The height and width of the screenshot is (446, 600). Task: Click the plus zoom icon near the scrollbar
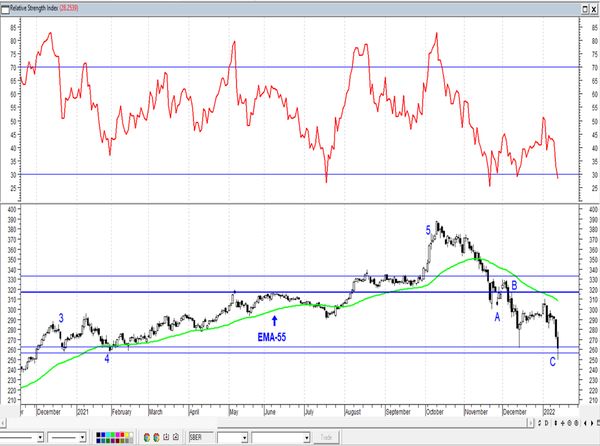[x=562, y=423]
